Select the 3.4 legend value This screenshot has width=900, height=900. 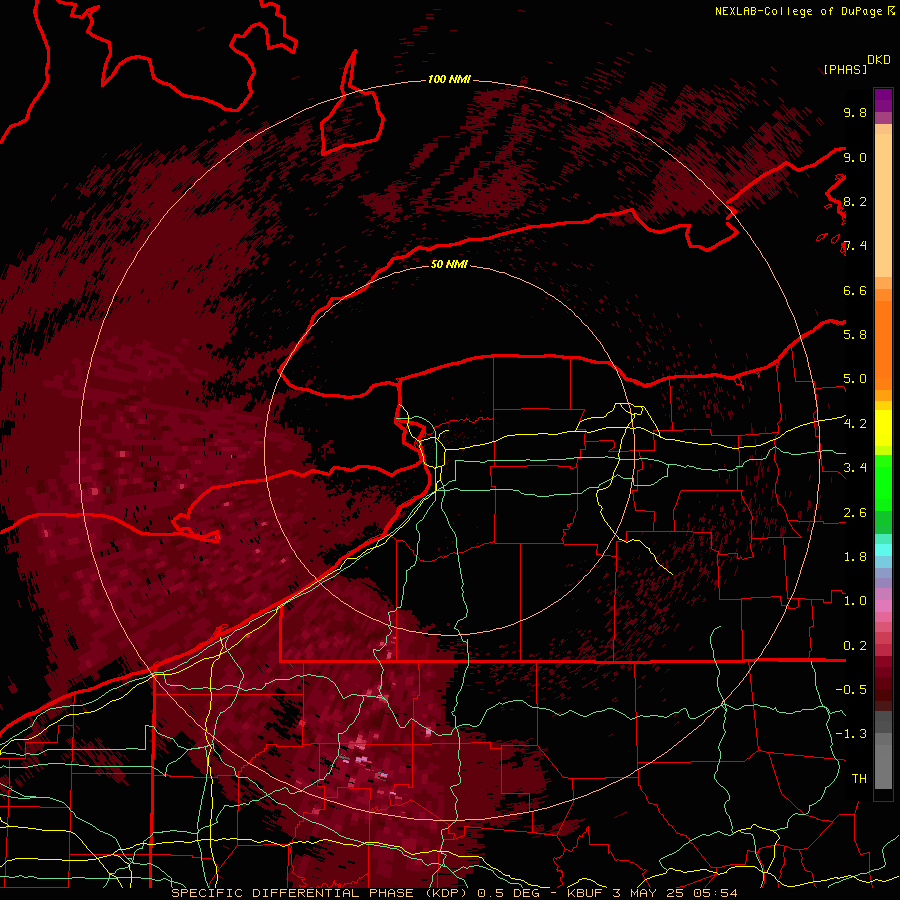pyautogui.click(x=855, y=468)
